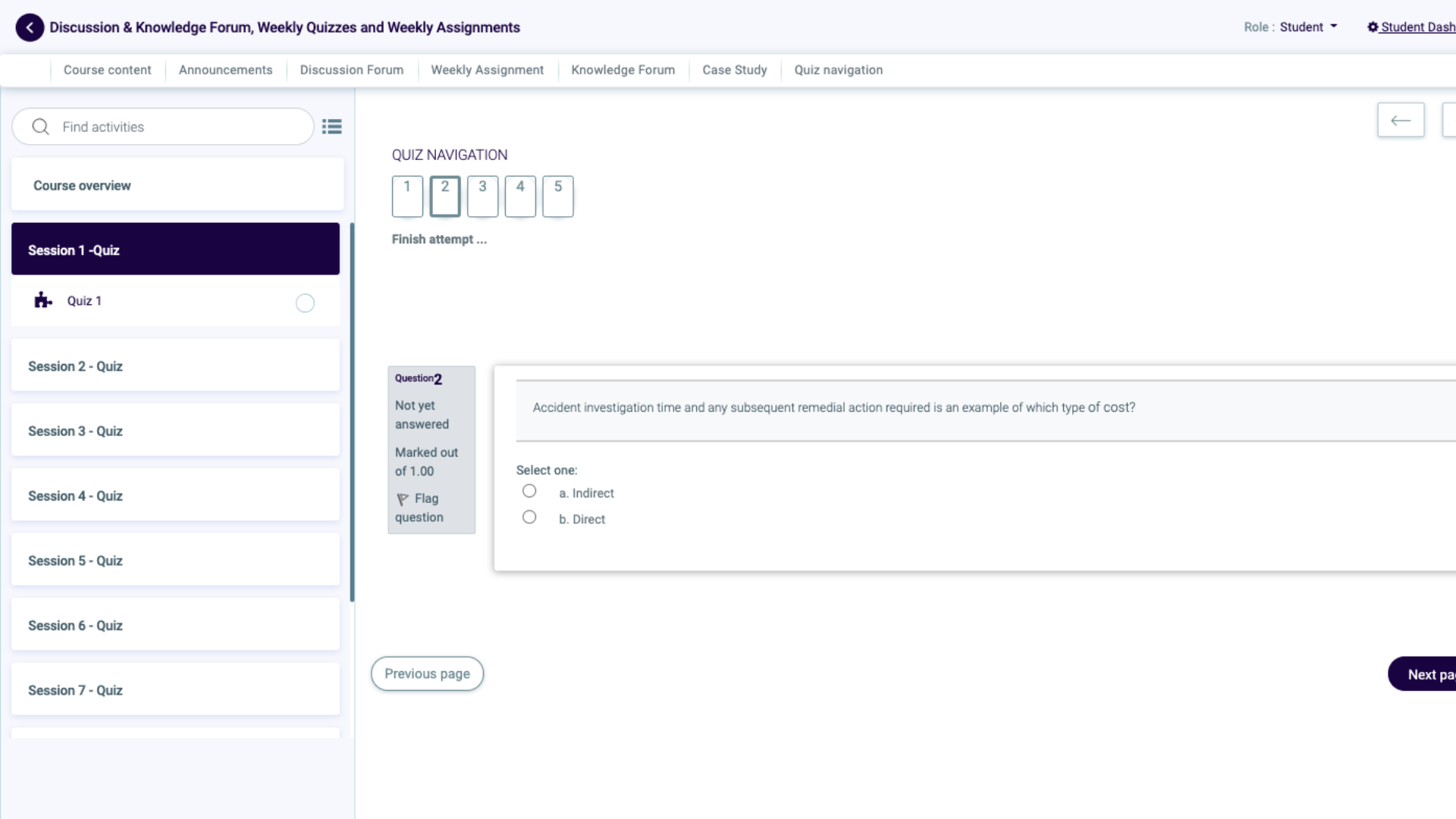Click the back arrow circle icon

[x=30, y=28]
